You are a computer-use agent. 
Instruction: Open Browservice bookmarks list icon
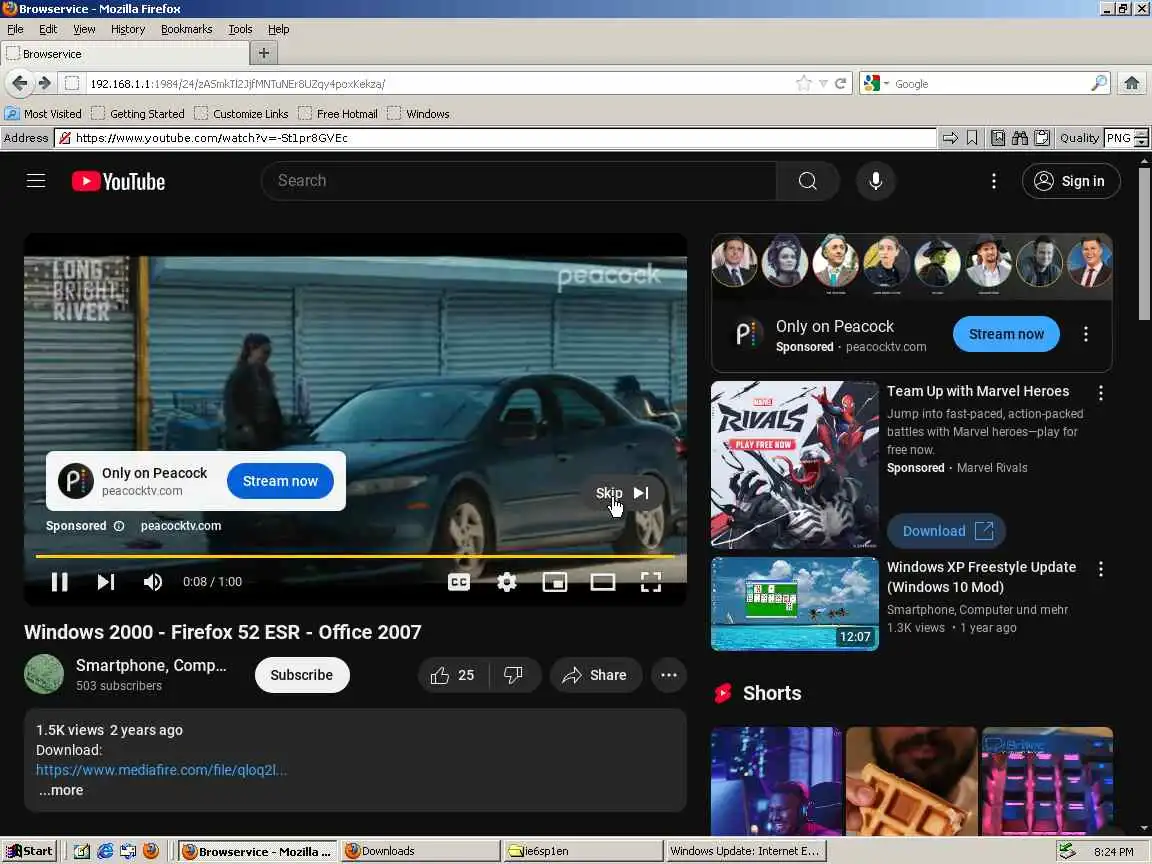998,138
